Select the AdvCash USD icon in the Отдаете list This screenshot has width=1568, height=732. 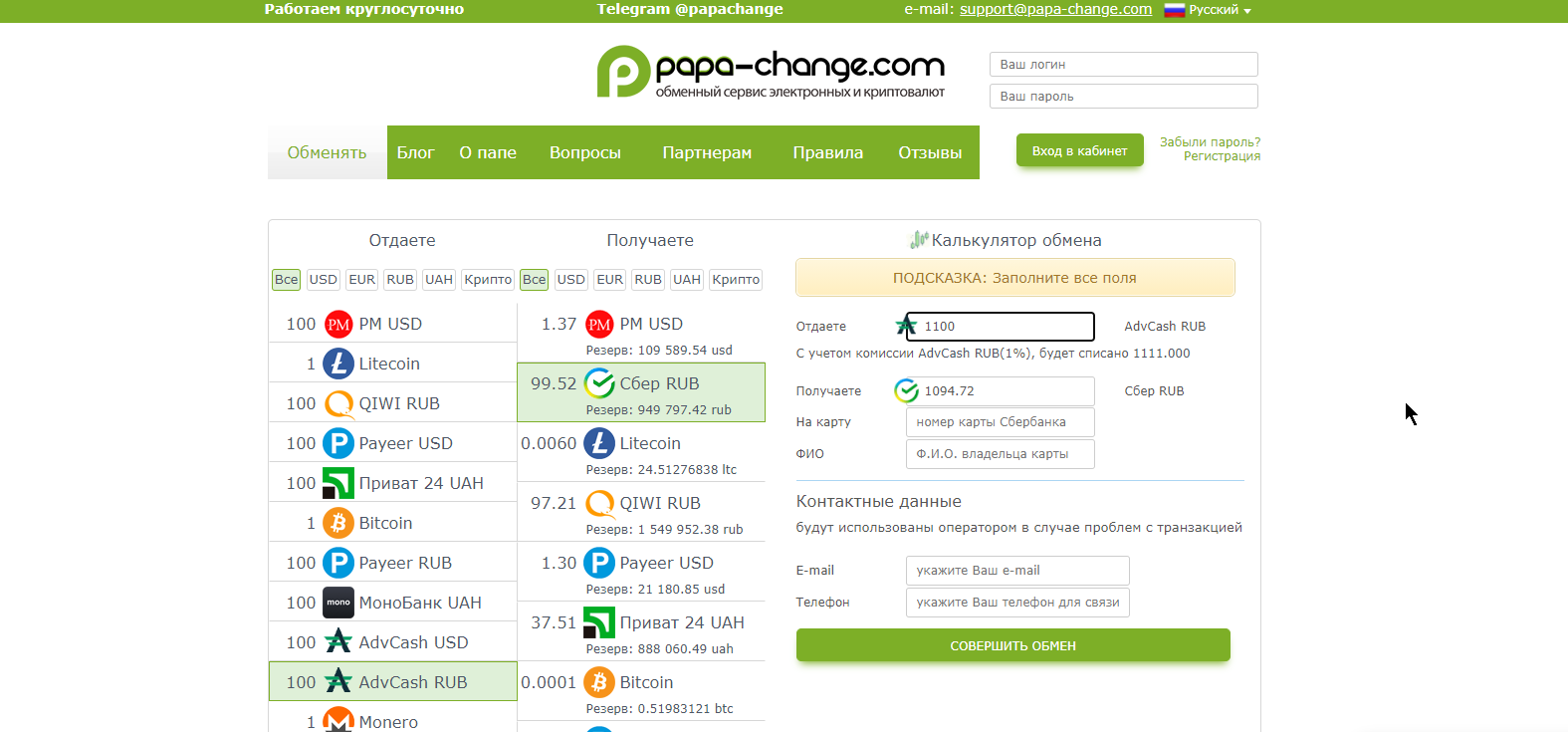[x=338, y=642]
